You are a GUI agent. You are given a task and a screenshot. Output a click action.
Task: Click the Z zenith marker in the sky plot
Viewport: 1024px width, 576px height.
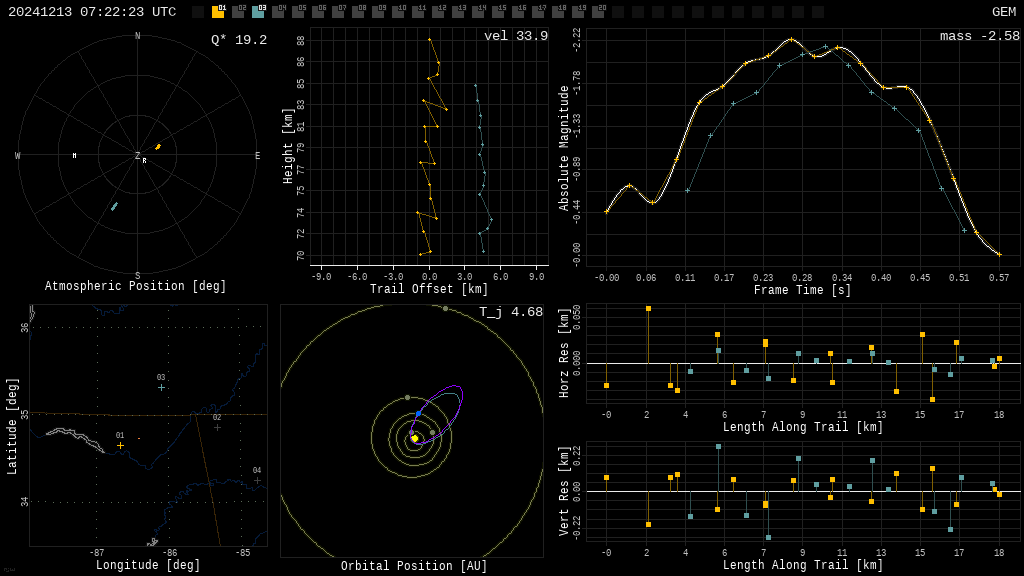click(138, 156)
